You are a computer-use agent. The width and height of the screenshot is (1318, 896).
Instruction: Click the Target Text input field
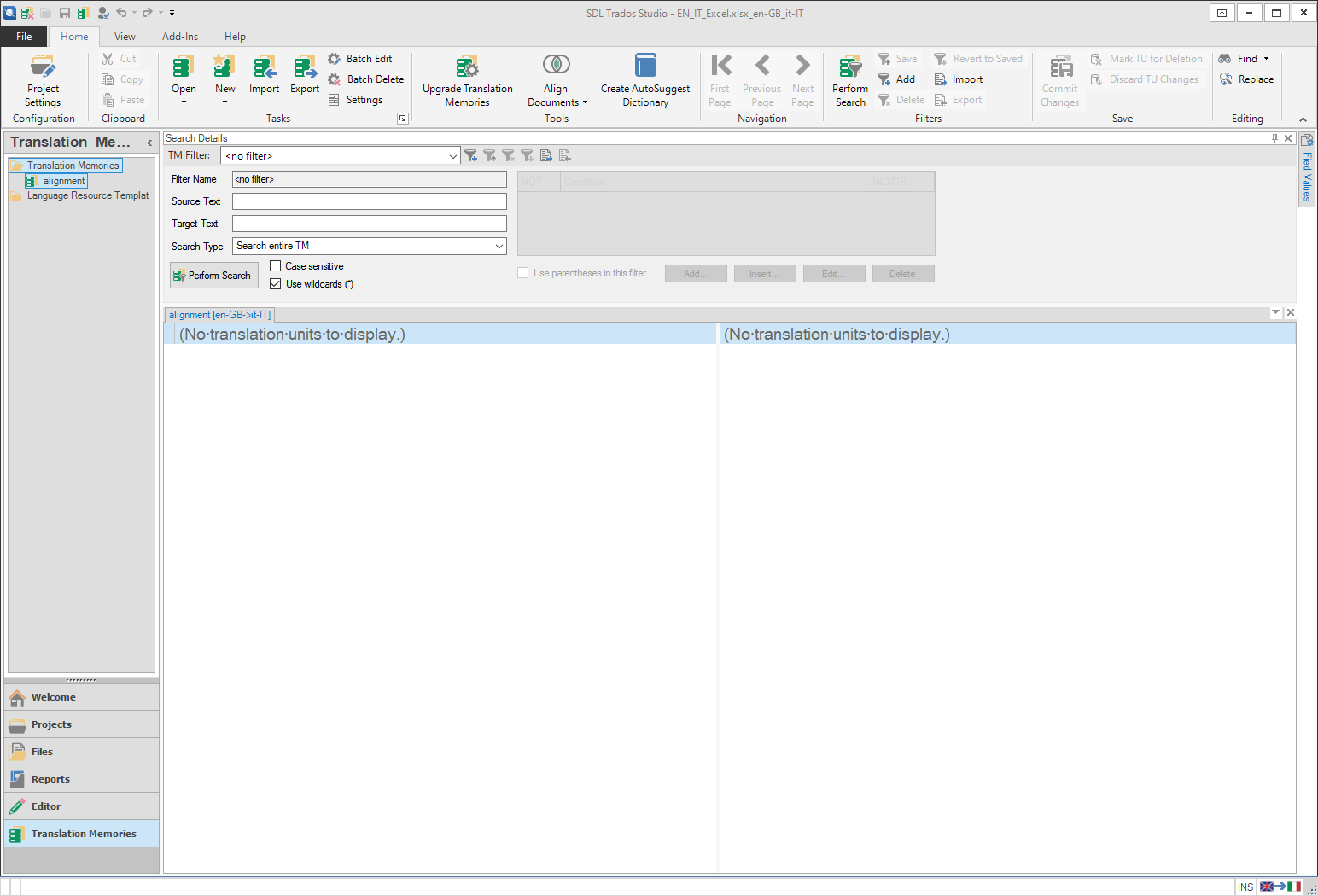(370, 224)
